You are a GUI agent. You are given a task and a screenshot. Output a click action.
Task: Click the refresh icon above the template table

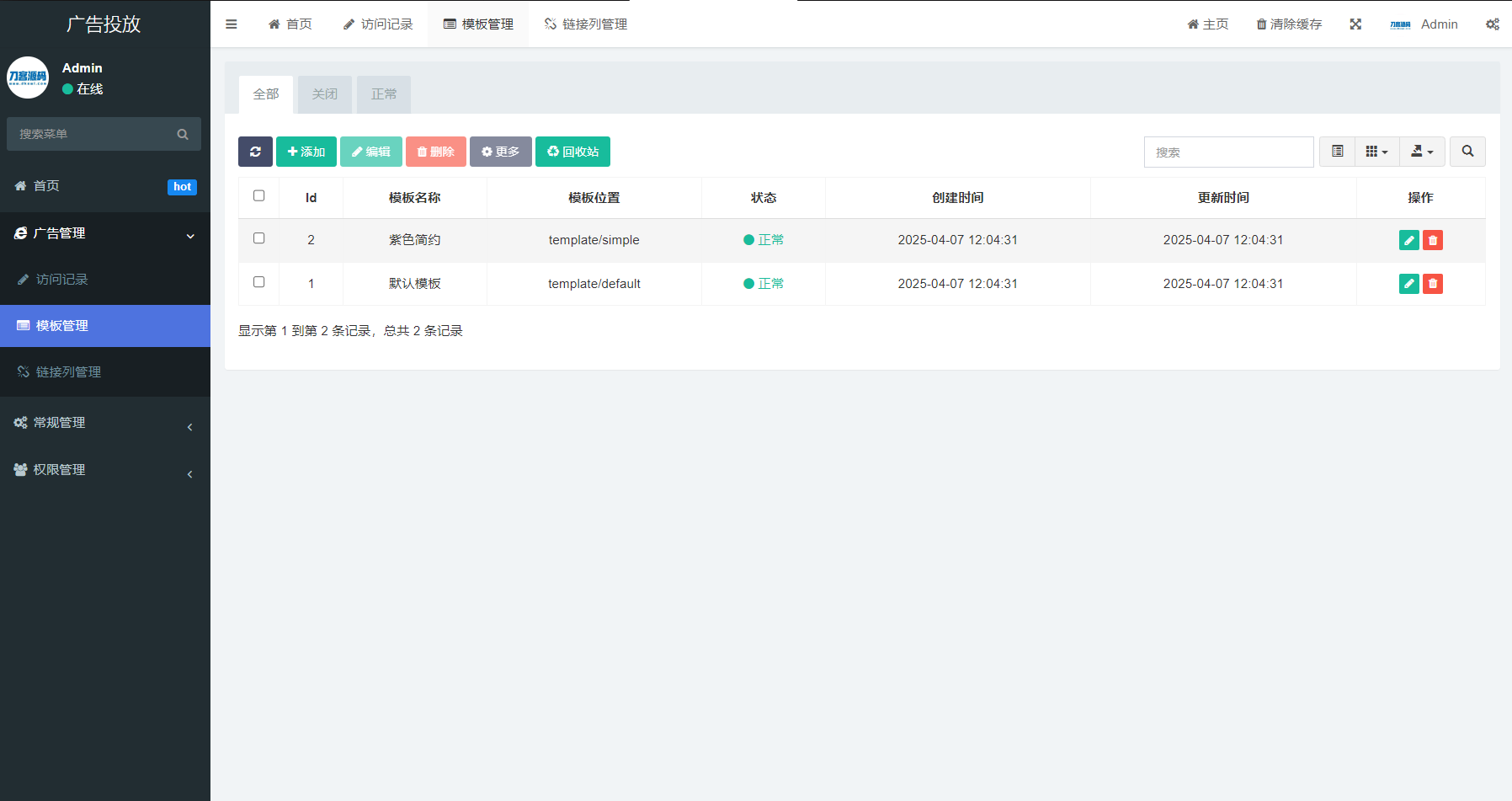pos(255,152)
